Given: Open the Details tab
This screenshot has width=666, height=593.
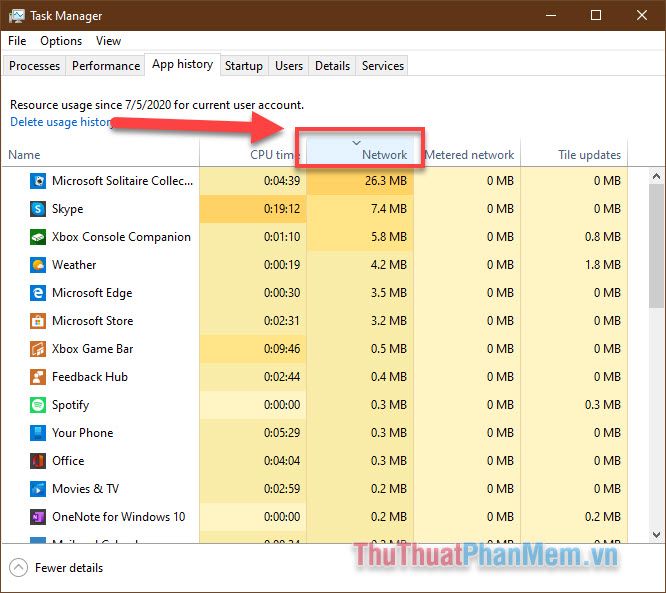Looking at the screenshot, I should click(332, 66).
